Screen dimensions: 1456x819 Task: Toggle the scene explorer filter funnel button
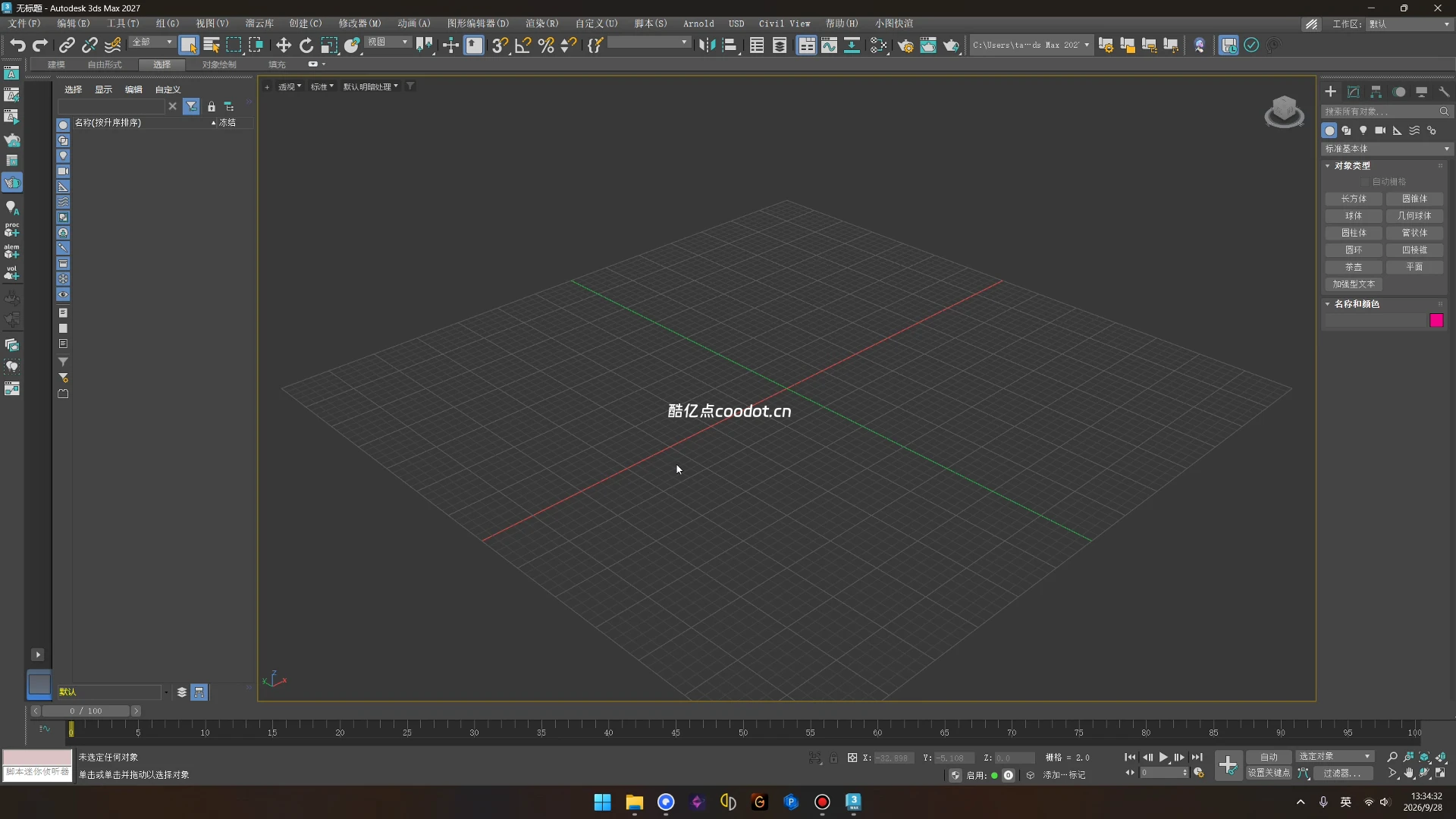191,107
